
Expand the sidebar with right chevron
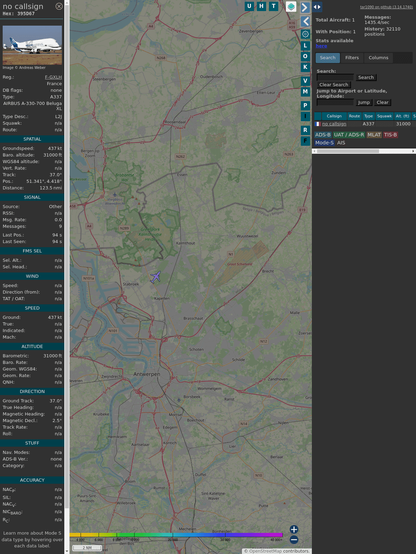click(305, 8)
